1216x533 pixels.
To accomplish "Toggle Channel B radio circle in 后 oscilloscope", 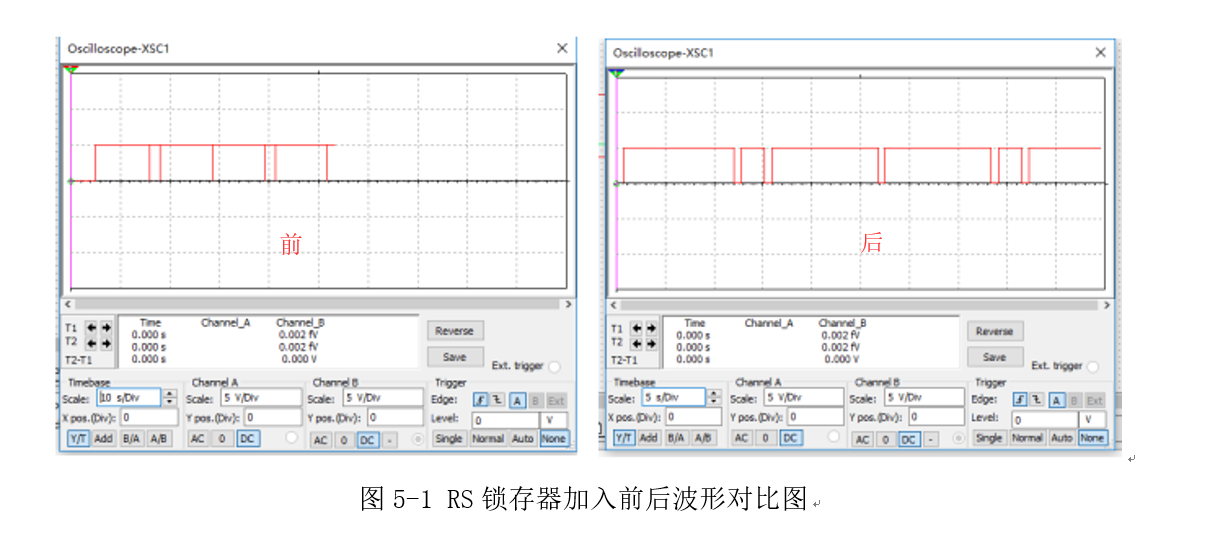I will (x=959, y=438).
